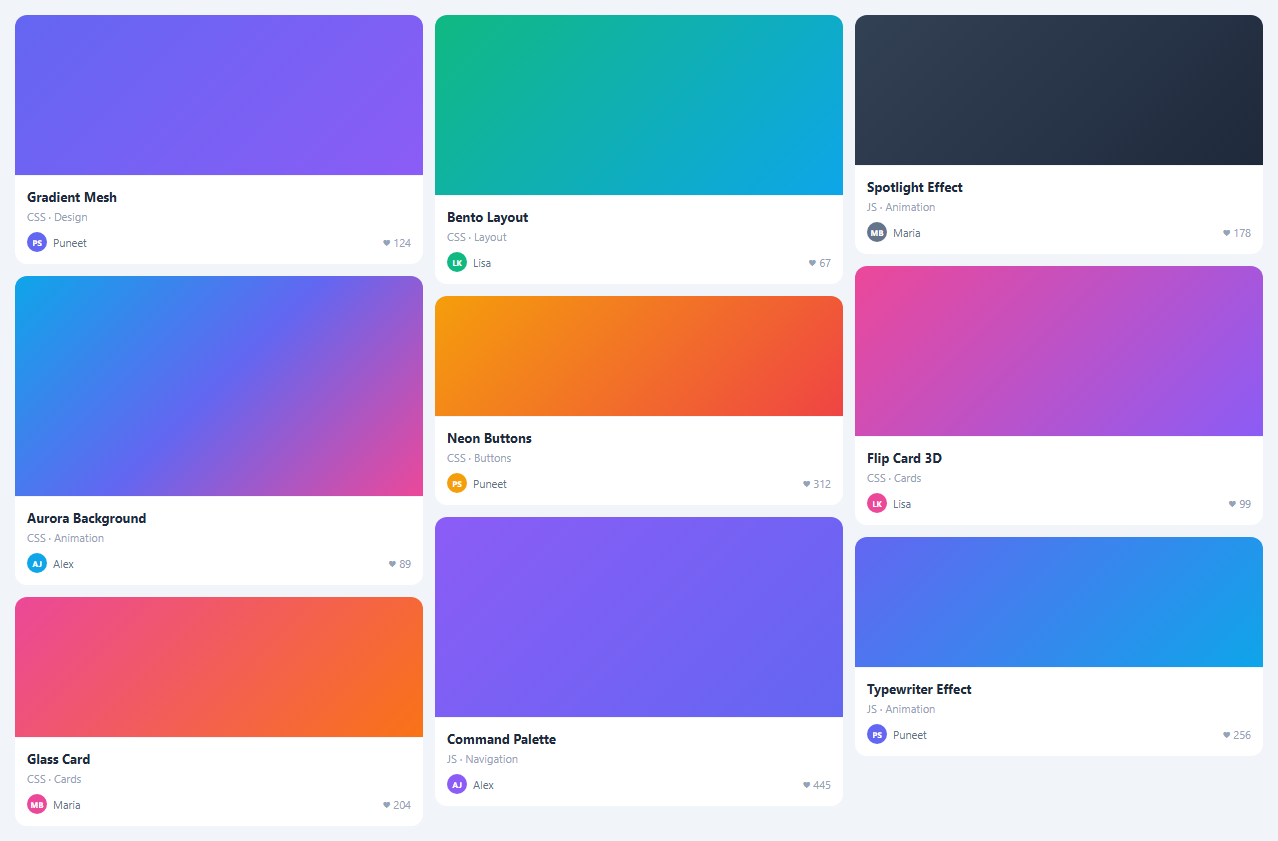
Task: Click the heart icon on Flip Card 3D
Action: click(x=1233, y=504)
